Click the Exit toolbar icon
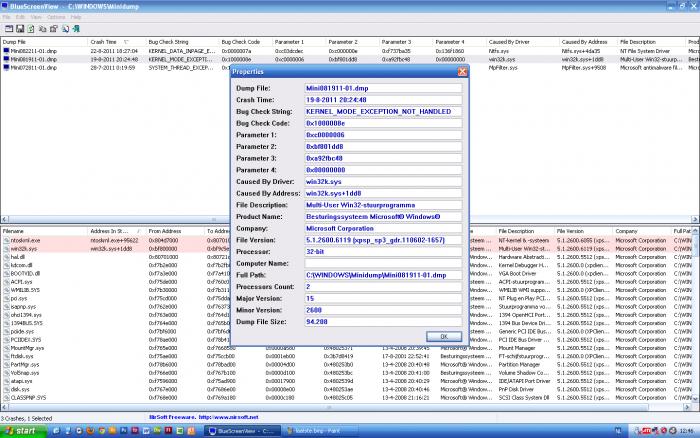The height and width of the screenshot is (438, 700). pos(76,29)
